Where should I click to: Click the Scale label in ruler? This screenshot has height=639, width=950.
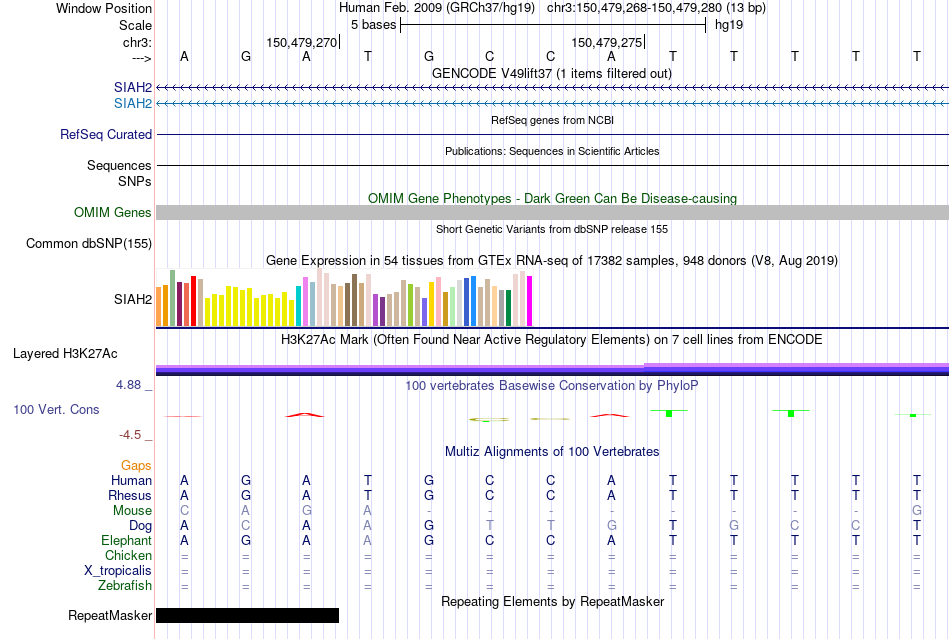[135, 25]
